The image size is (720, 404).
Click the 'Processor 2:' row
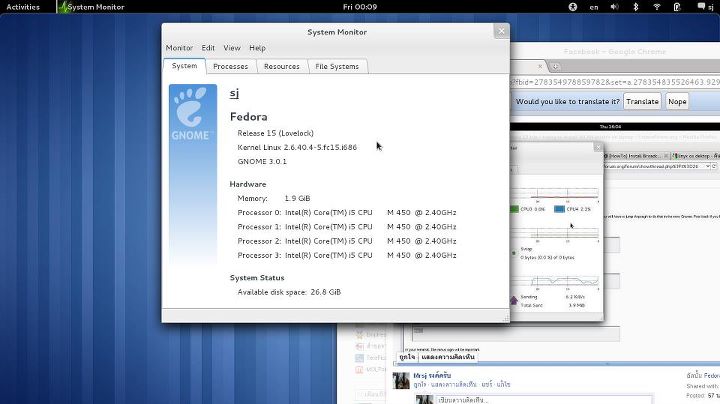tap(347, 241)
